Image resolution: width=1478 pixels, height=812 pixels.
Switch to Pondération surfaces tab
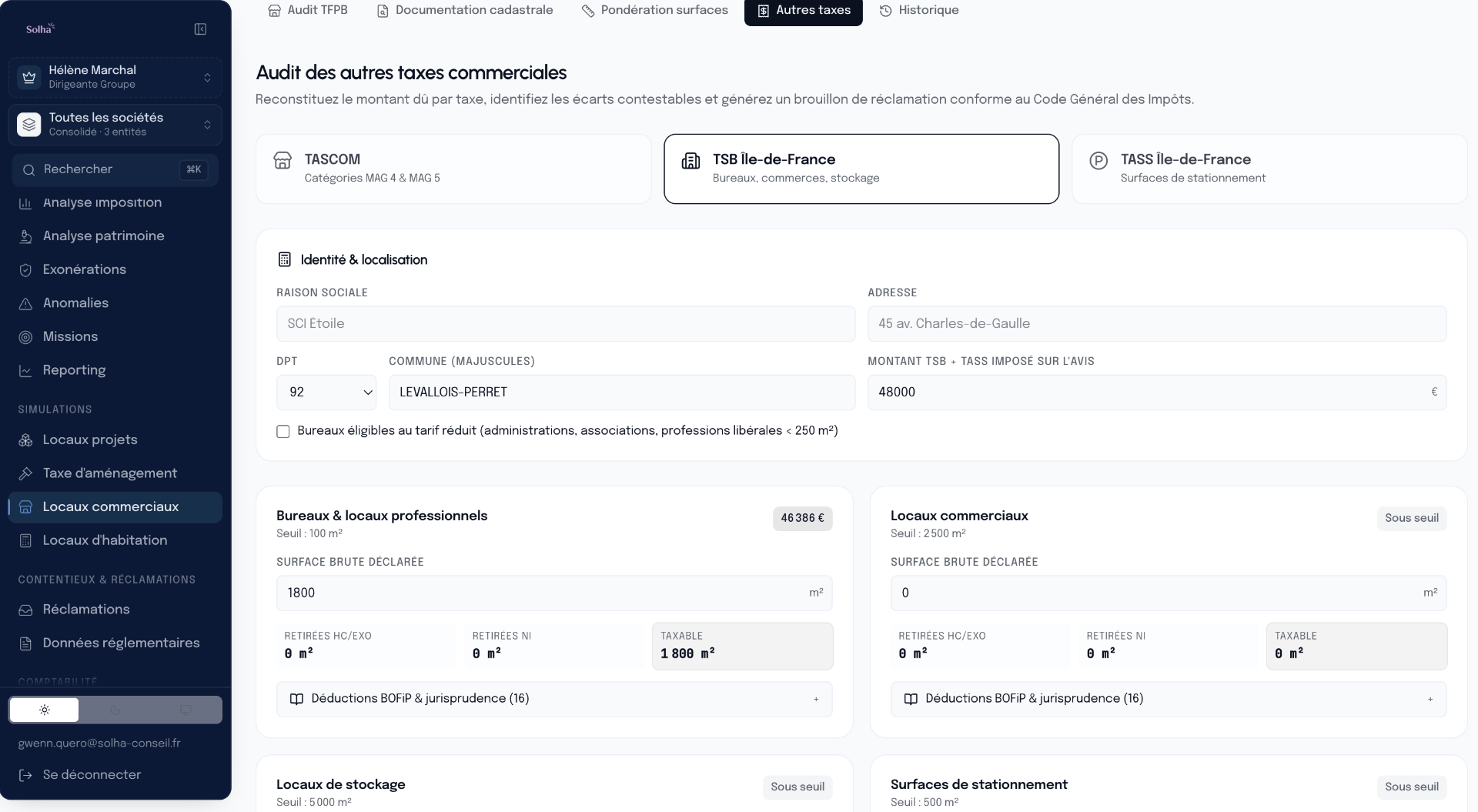click(x=655, y=10)
